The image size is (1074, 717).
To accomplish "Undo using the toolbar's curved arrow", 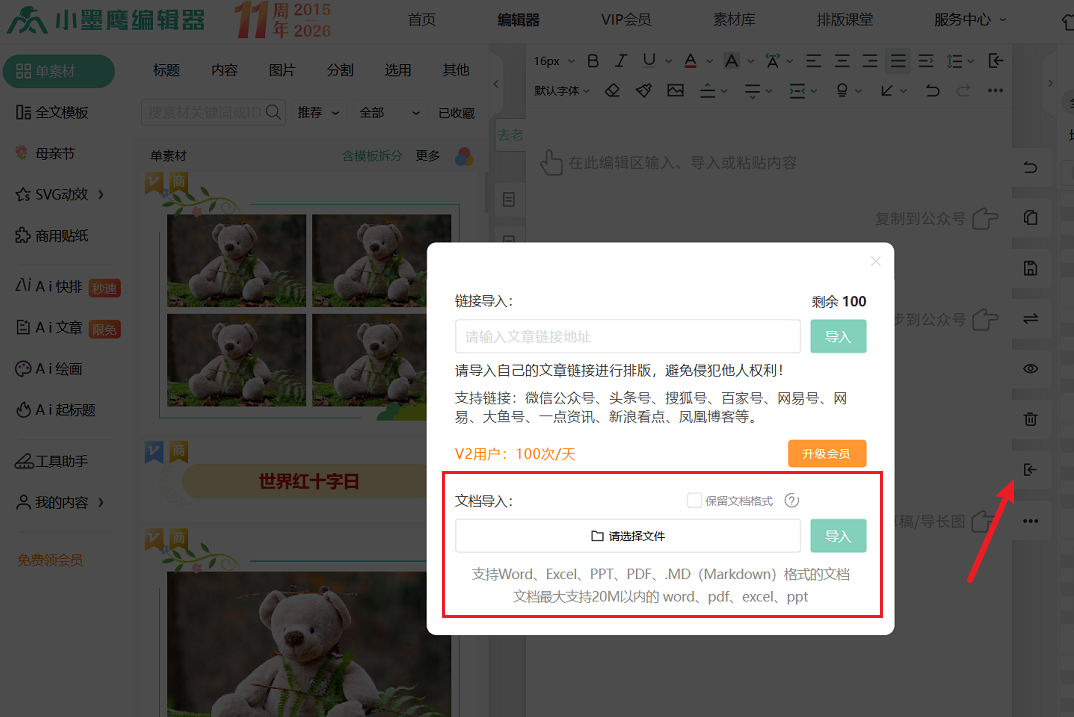I will [x=932, y=90].
